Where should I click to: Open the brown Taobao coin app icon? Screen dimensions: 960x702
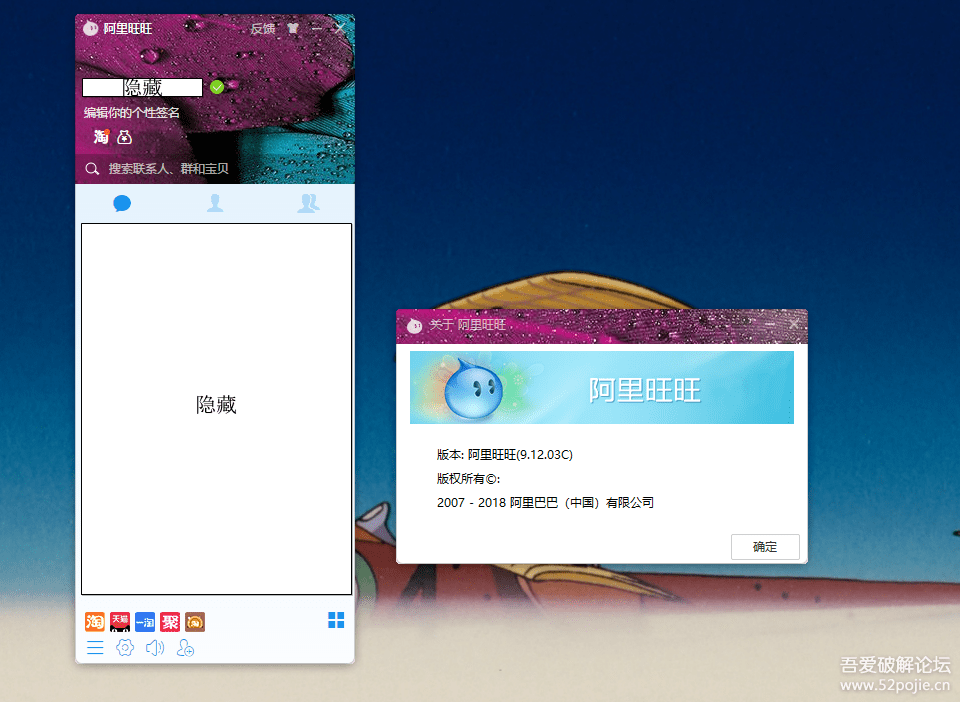click(x=195, y=622)
